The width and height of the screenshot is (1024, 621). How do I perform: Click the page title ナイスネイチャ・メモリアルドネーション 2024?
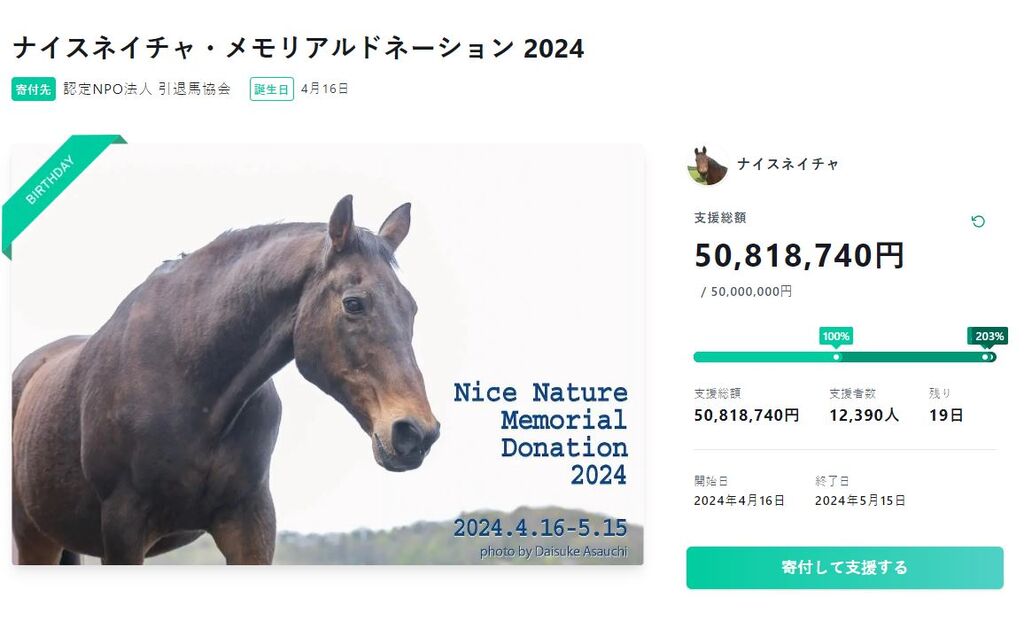(298, 48)
